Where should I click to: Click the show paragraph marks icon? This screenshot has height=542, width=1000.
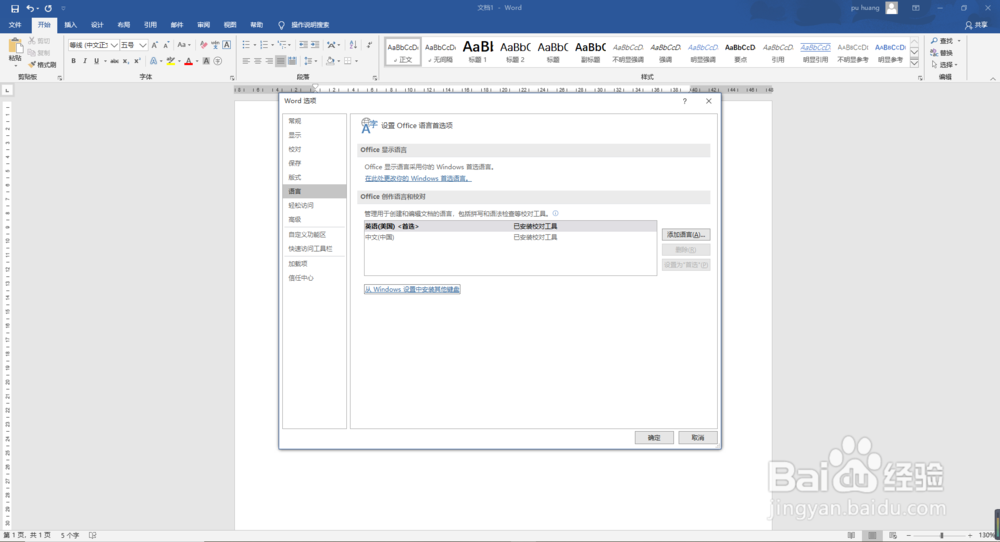369,45
